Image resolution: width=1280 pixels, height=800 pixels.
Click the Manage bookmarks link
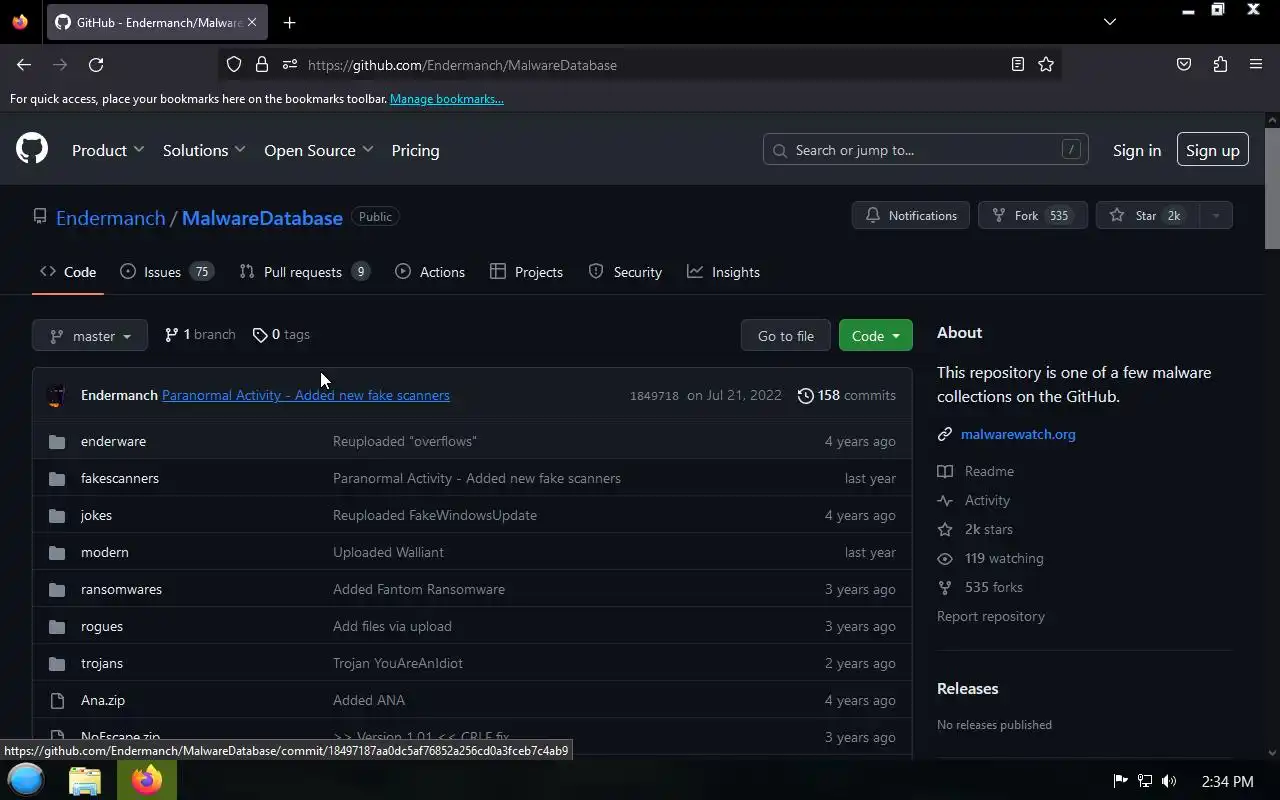coord(446,99)
